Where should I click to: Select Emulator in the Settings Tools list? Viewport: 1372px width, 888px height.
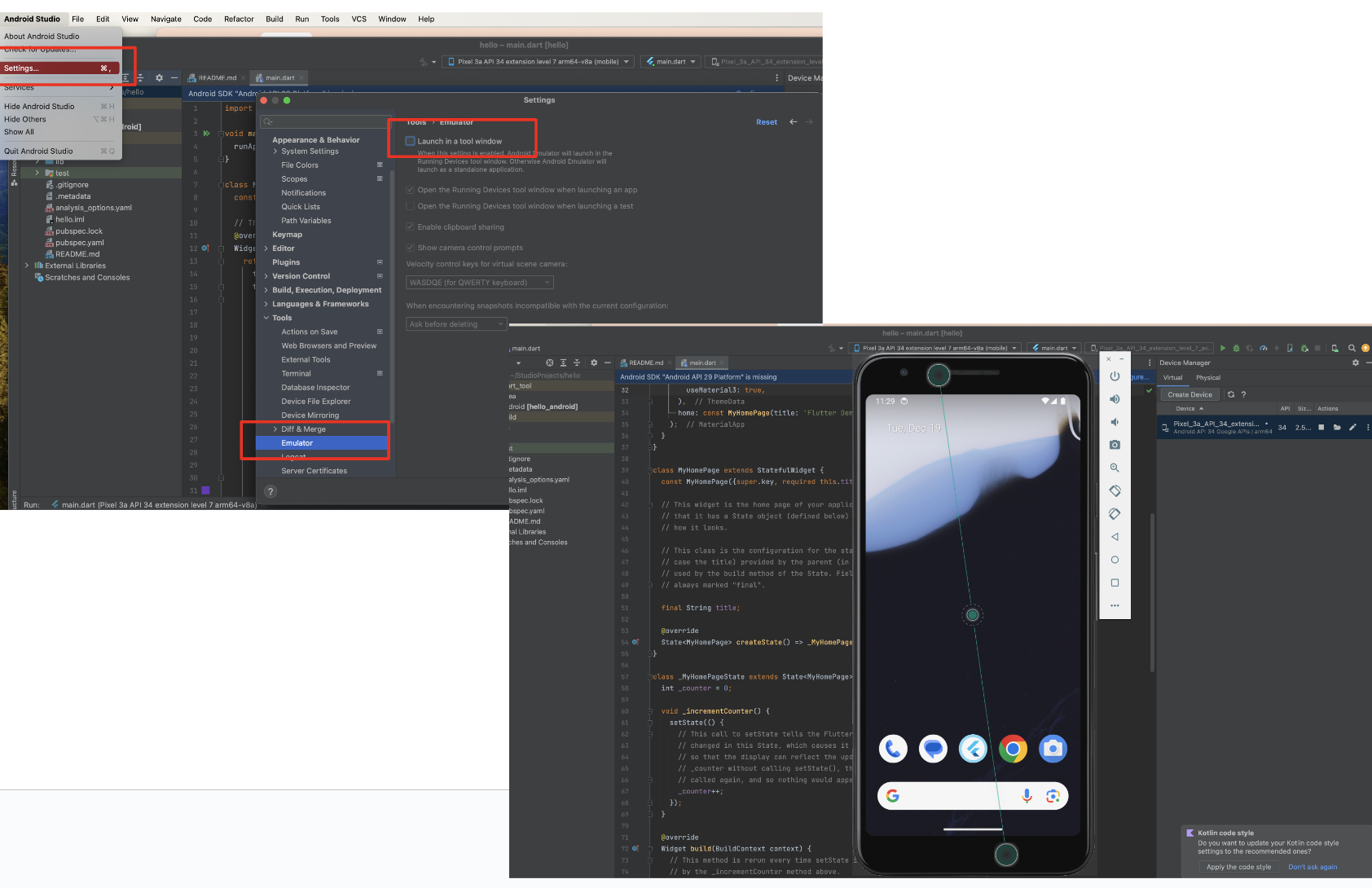(322, 443)
